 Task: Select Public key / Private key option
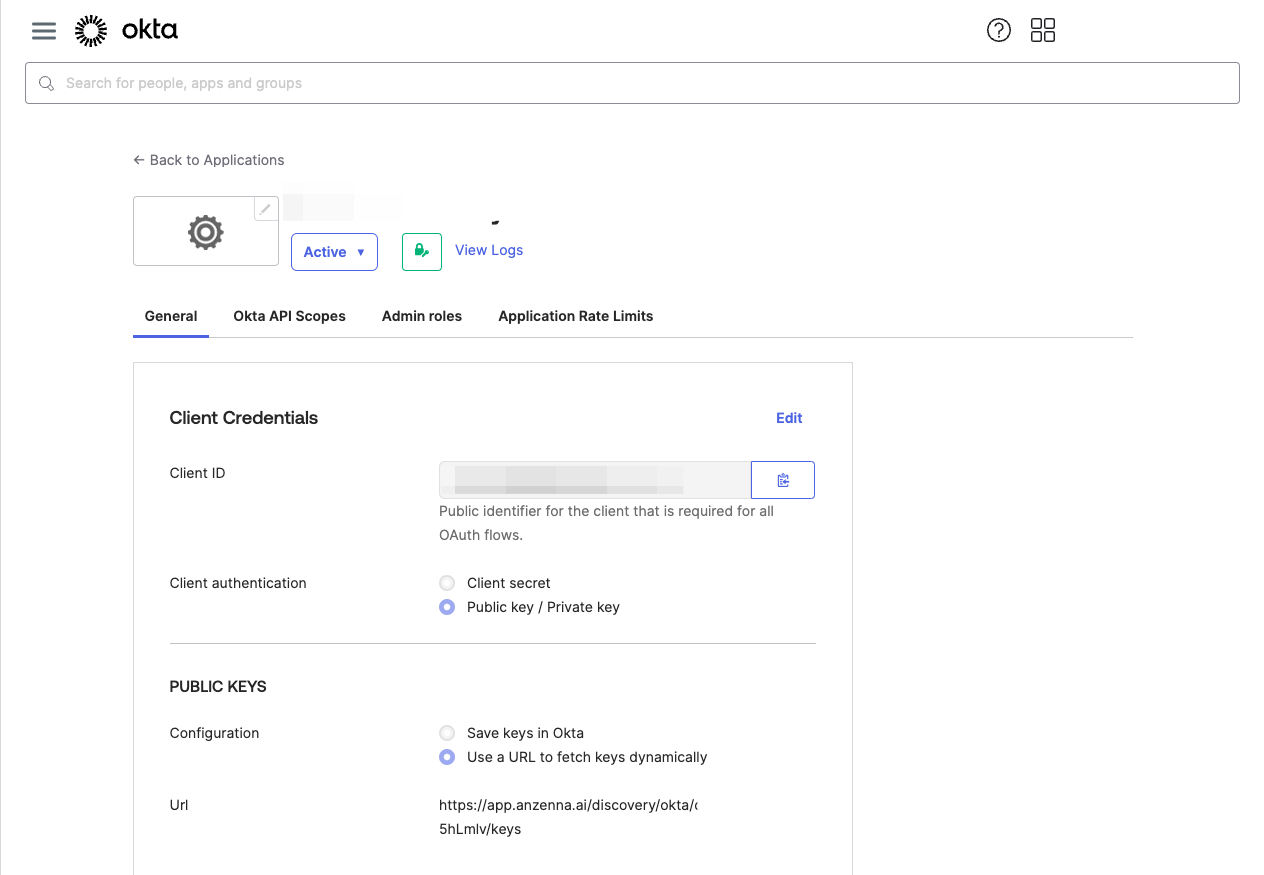447,607
